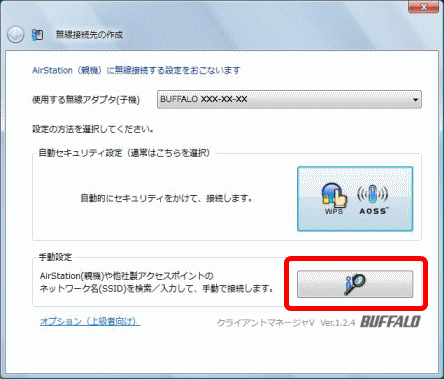Screen dimensions: 444x379
Task: Click the クライアントマネージャV Ver.1.2.4 text
Action: pyautogui.click(x=286, y=323)
